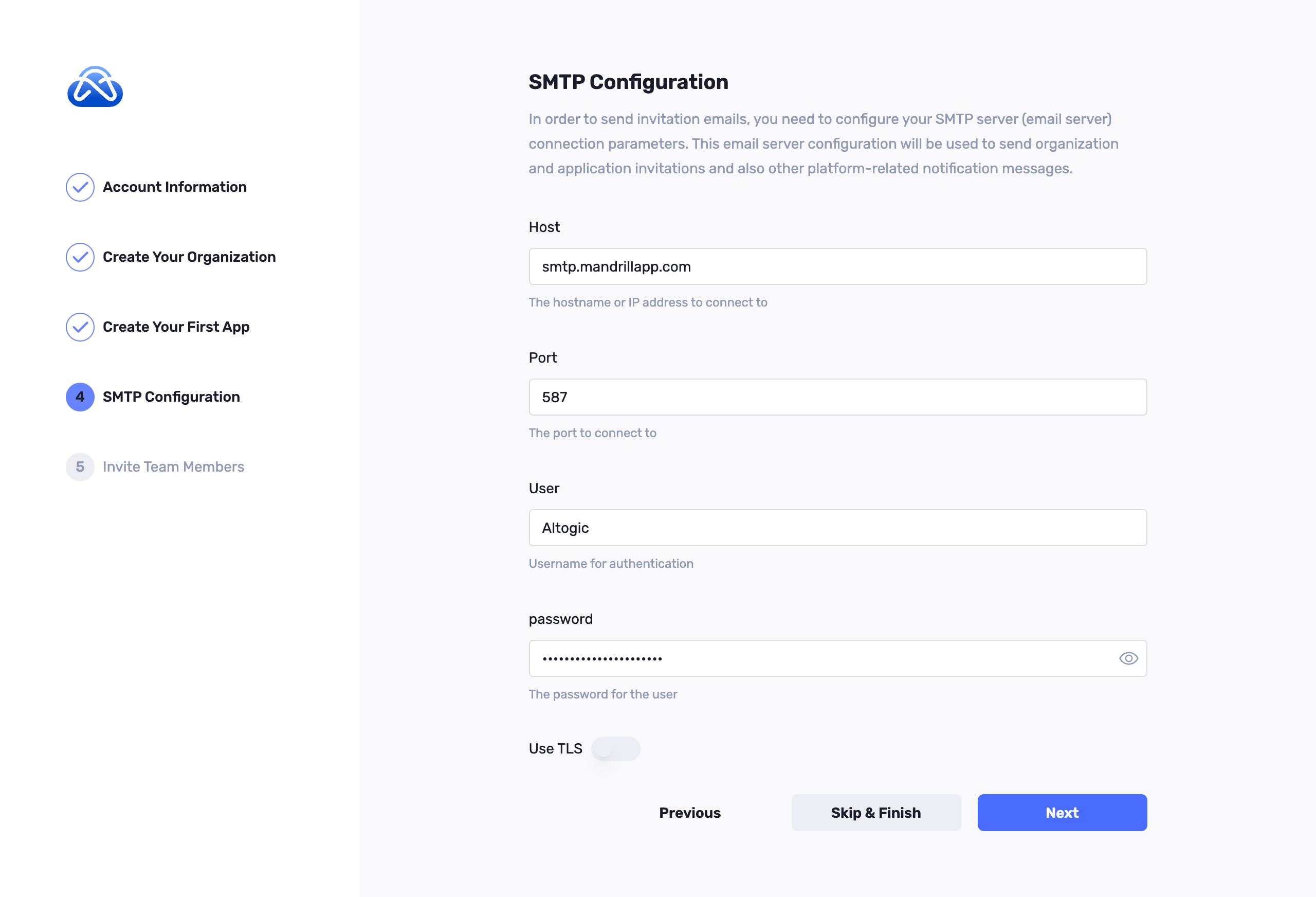The width and height of the screenshot is (1316, 897).
Task: Select the SMTP Configuration step label
Action: pos(171,397)
